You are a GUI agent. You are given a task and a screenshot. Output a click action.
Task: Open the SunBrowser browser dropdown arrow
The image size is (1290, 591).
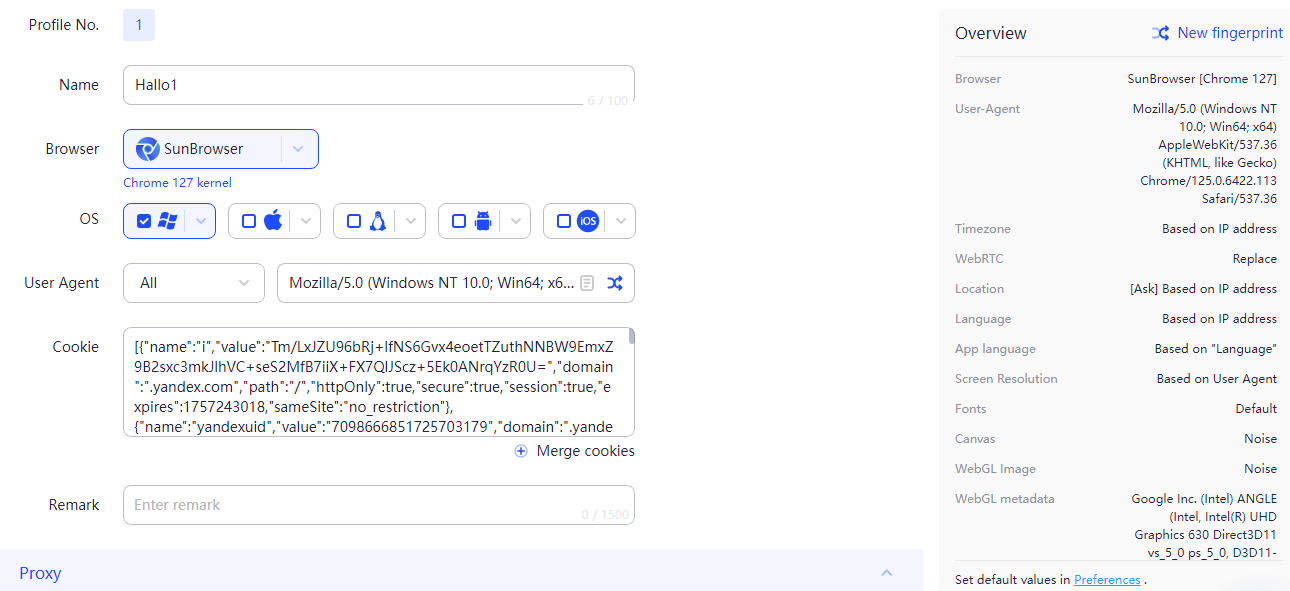(x=298, y=149)
